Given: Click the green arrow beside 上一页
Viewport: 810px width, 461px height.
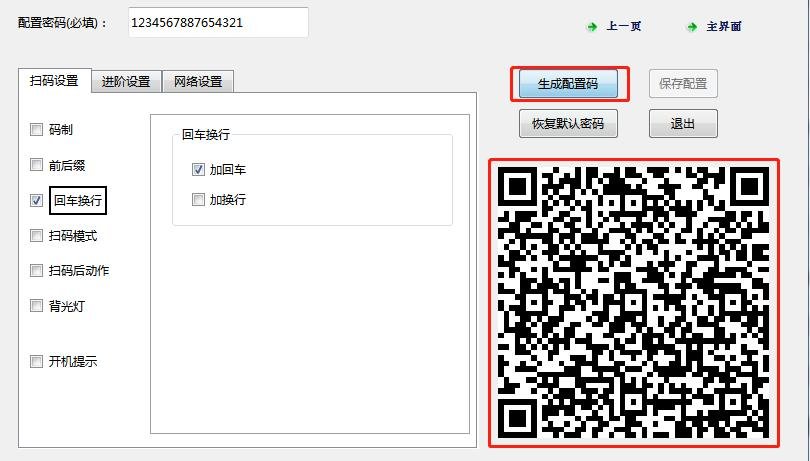Looking at the screenshot, I should tap(592, 26).
